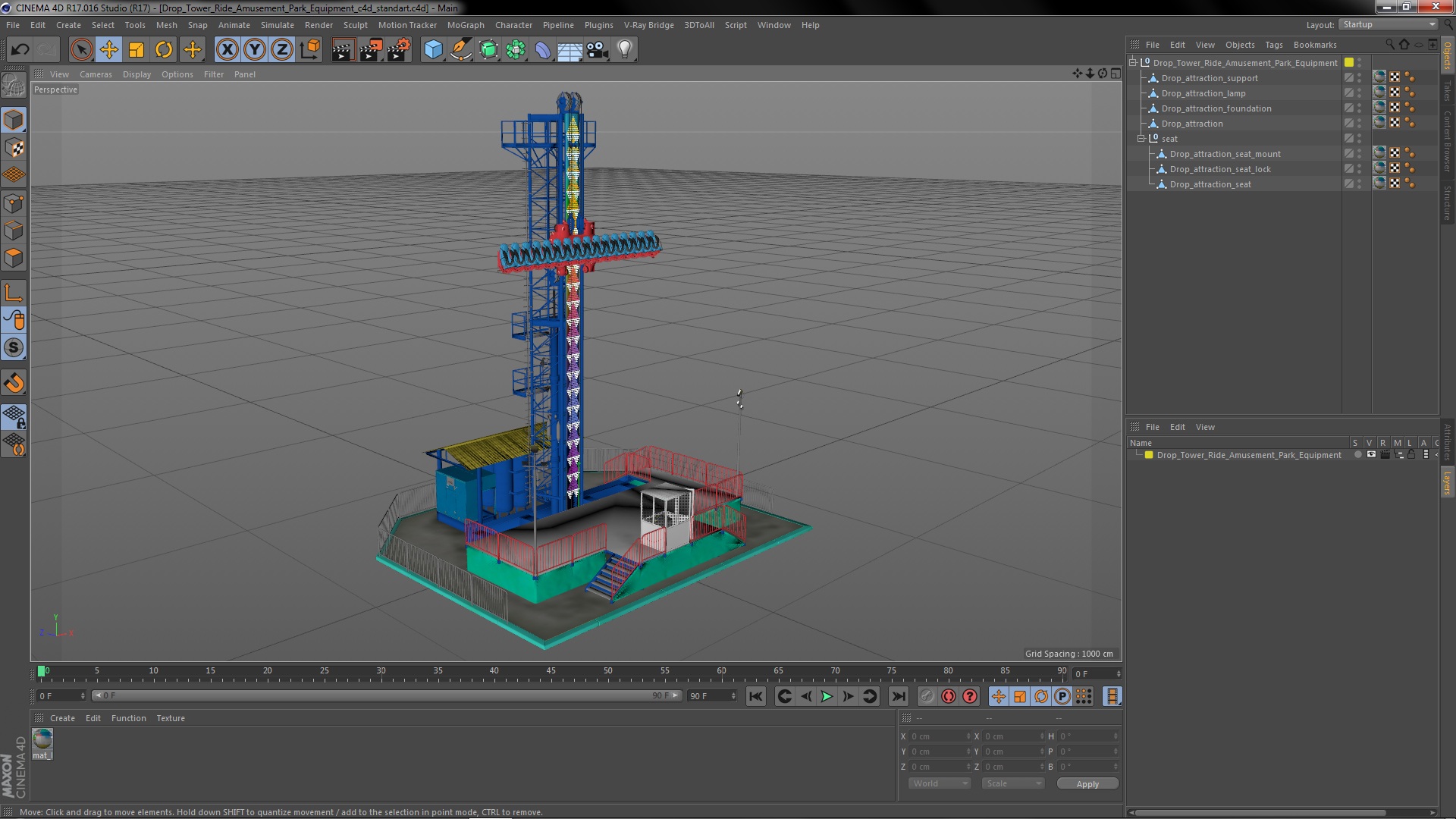Switch to Model mode

click(14, 120)
